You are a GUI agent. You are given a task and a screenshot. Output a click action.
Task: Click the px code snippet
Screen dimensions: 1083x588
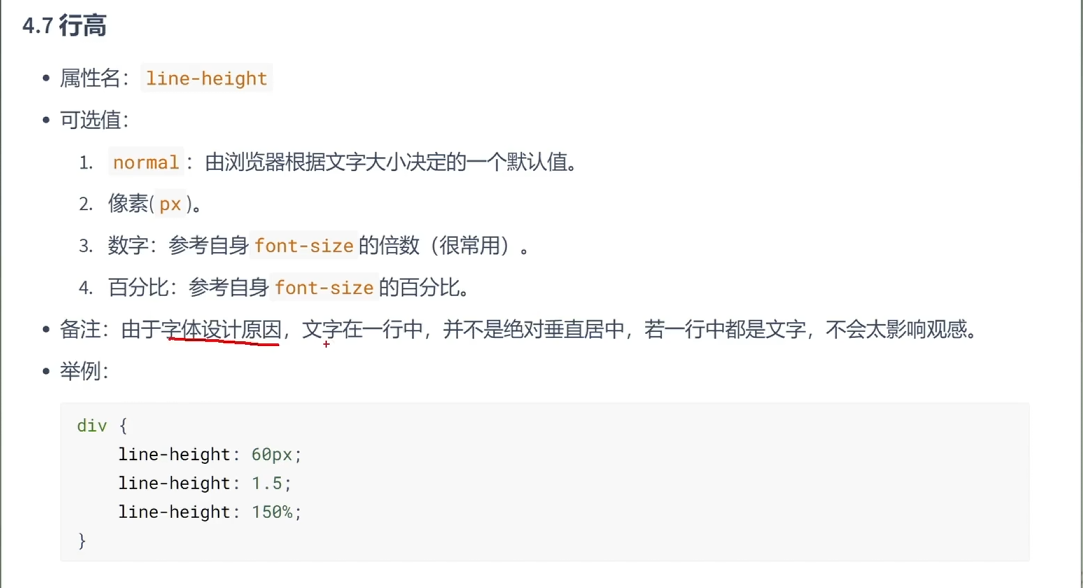(x=170, y=205)
